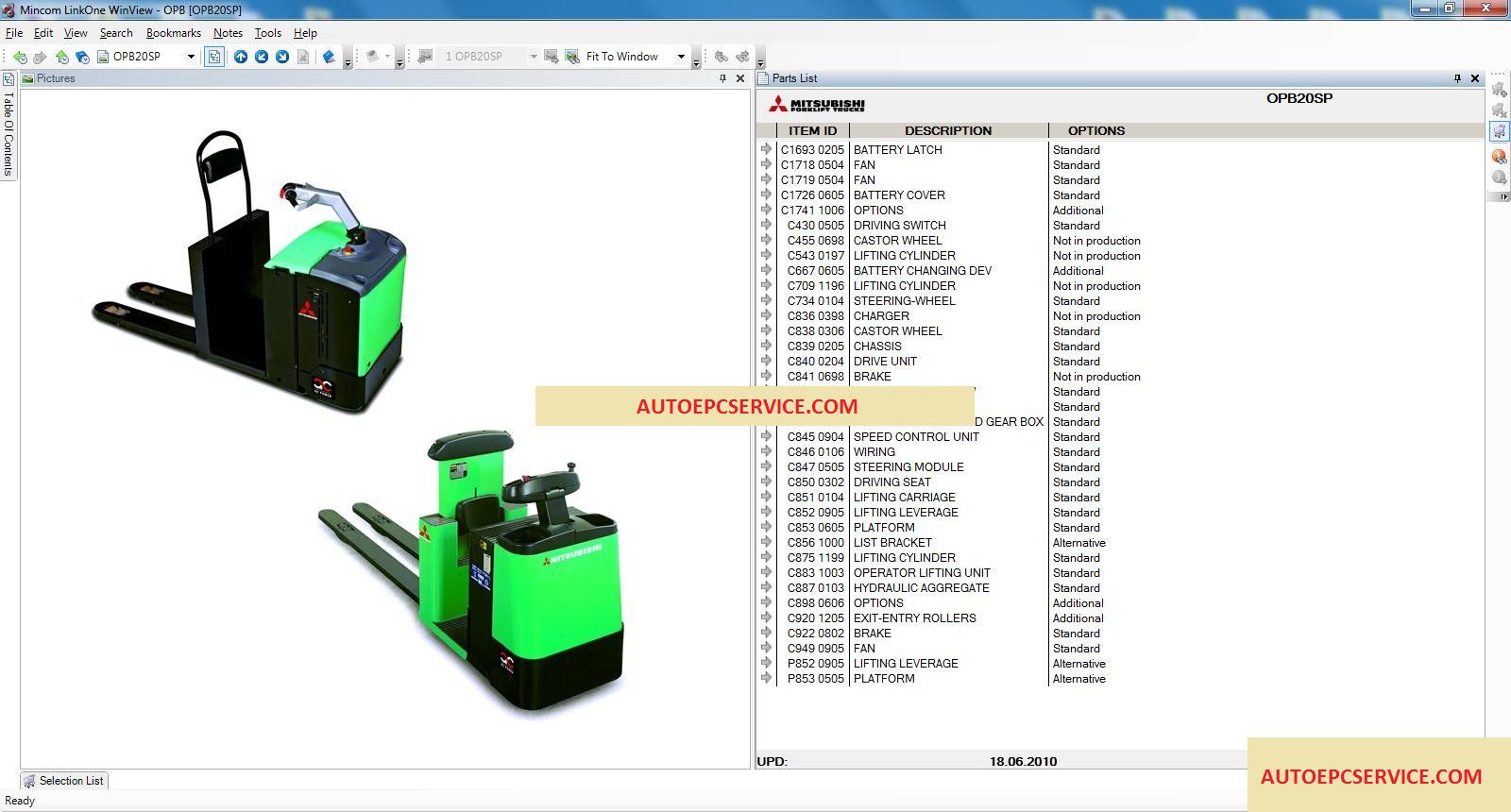Open the Tools menu

pos(268,32)
